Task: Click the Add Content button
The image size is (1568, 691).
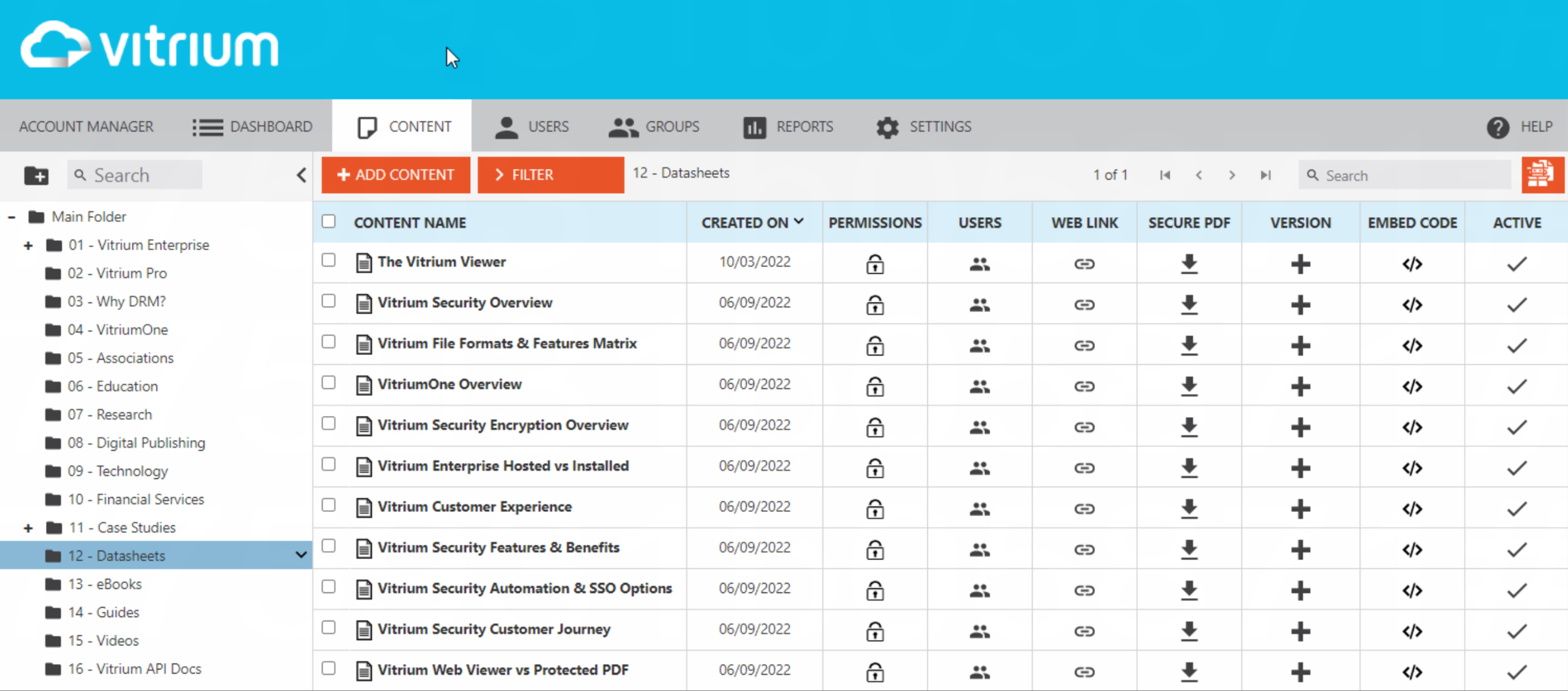Action: pos(396,174)
